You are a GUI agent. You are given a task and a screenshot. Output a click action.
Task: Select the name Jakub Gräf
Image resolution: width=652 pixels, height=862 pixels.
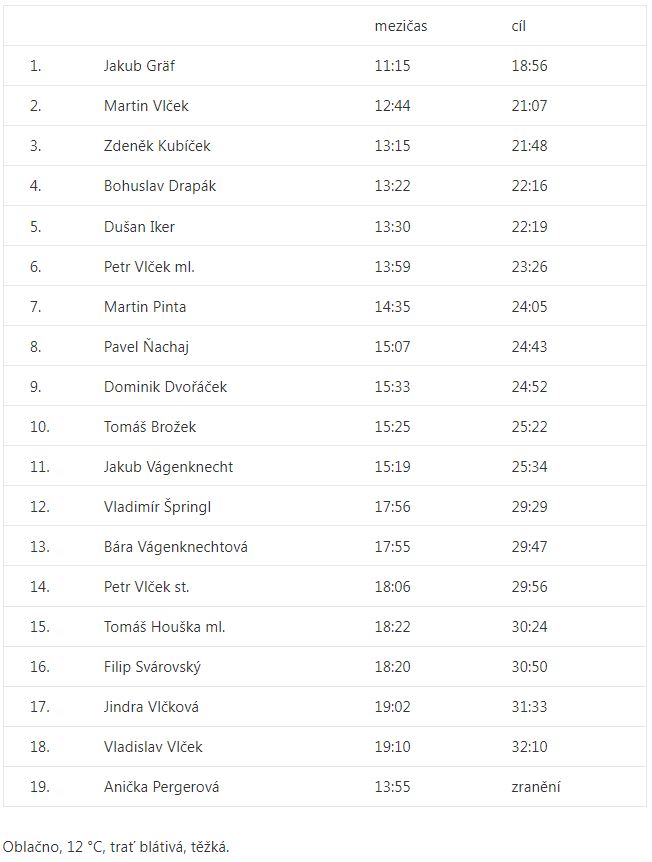coord(139,66)
